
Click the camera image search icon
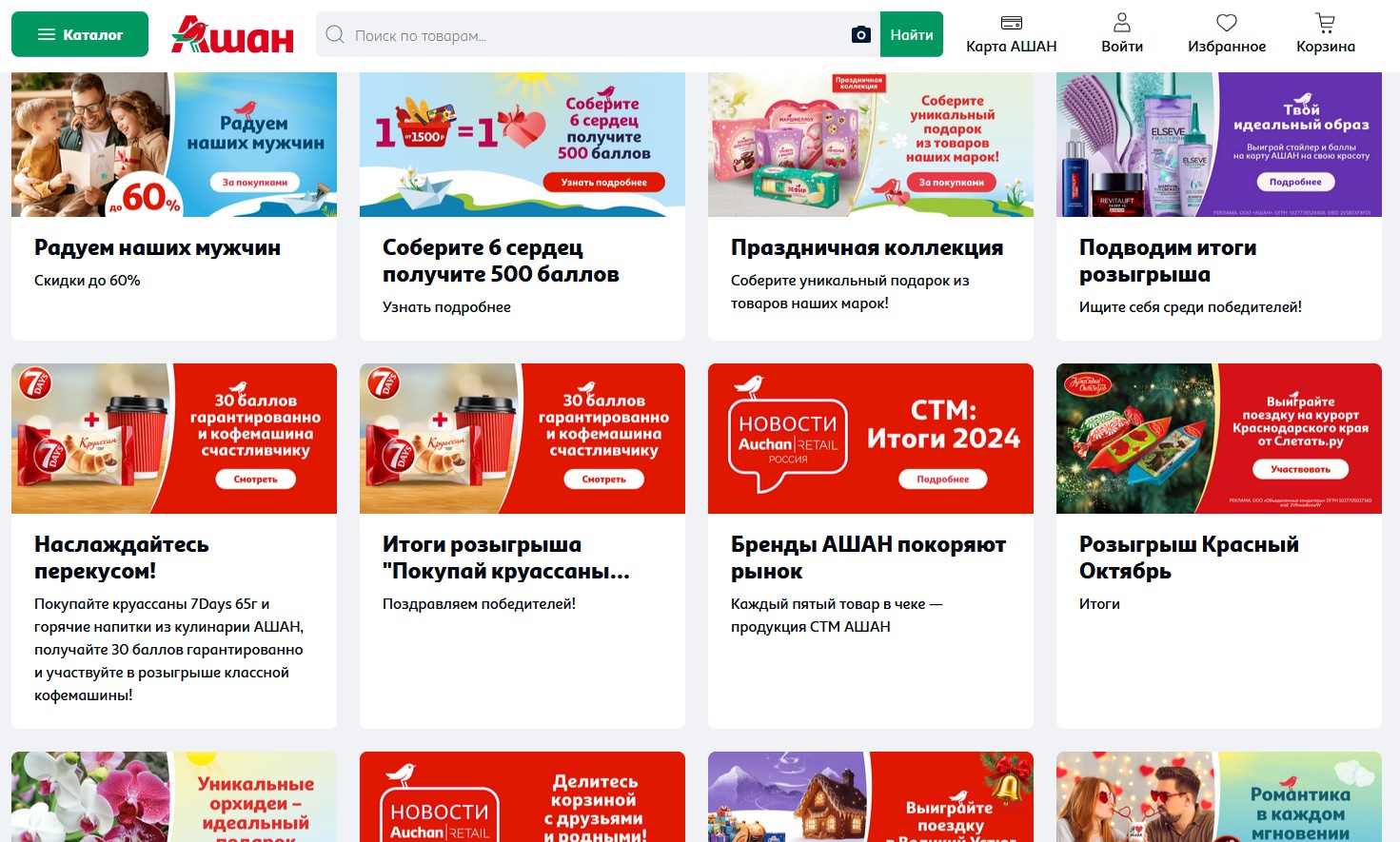(861, 35)
